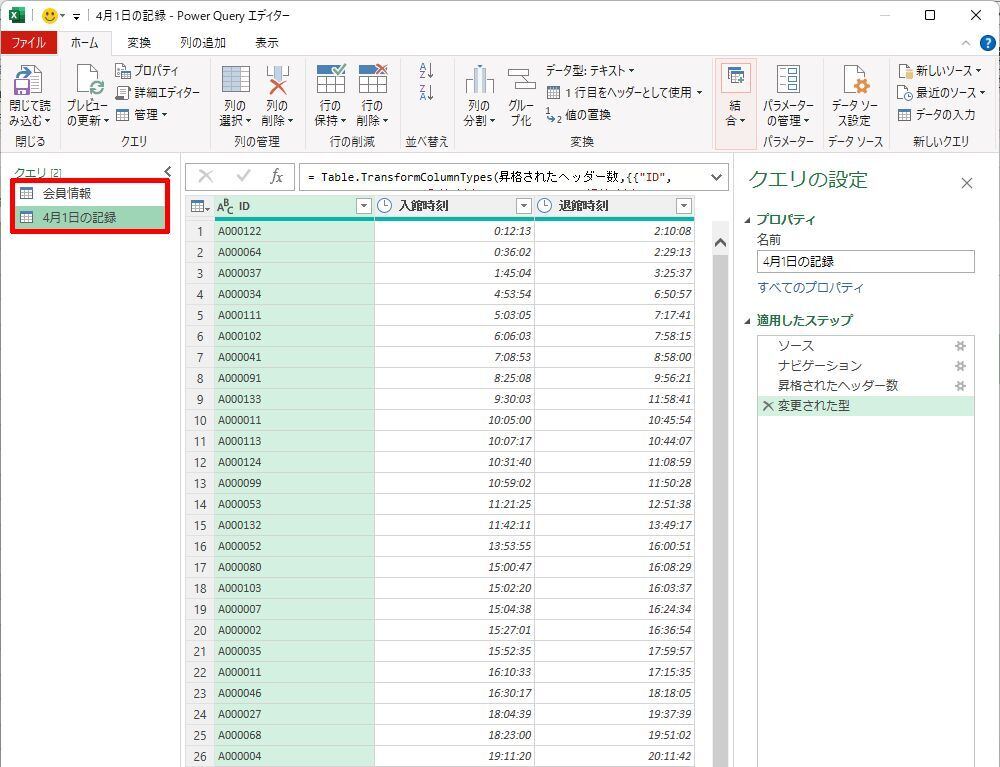Click the fx formula button
Viewport: 1000px width, 767px height.
[276, 177]
